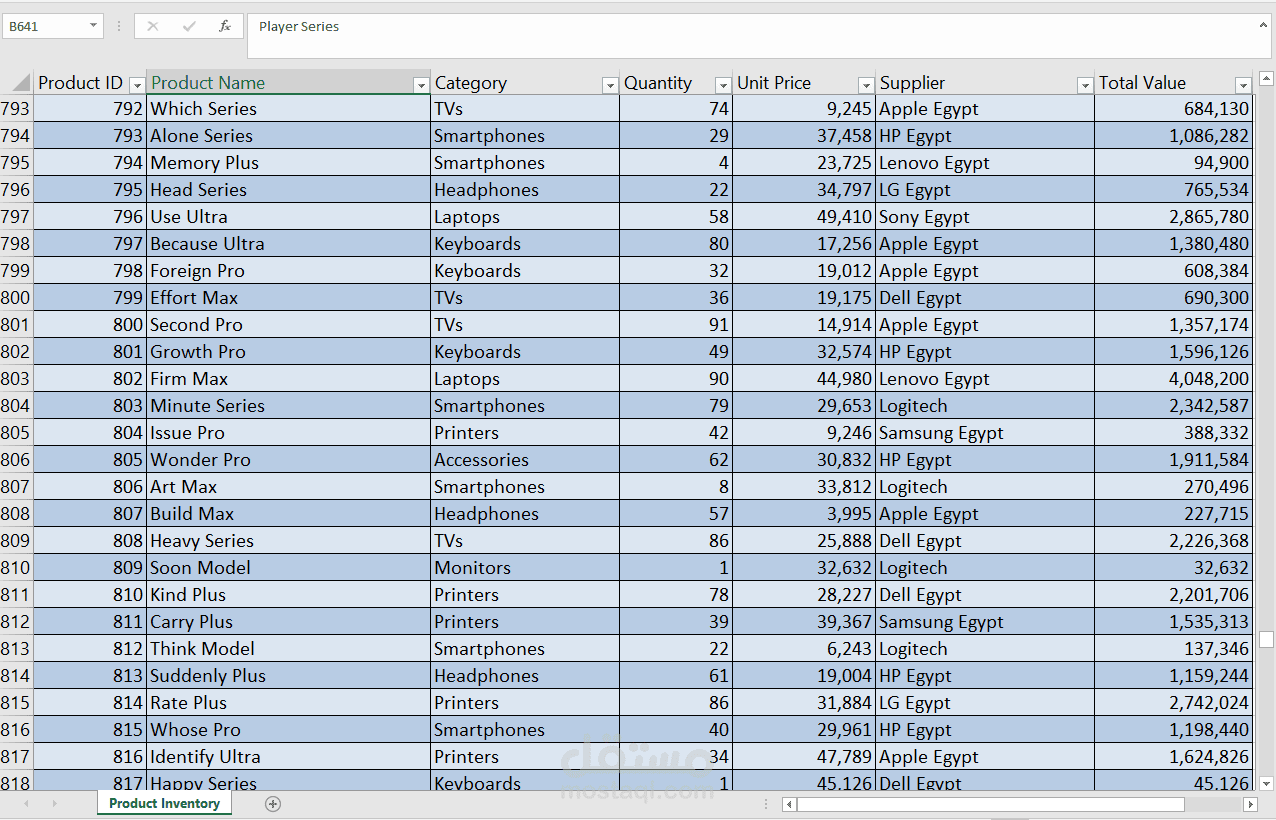Select the cell Effort Max
Screen dimensions: 1276x820
pyautogui.click(x=288, y=298)
